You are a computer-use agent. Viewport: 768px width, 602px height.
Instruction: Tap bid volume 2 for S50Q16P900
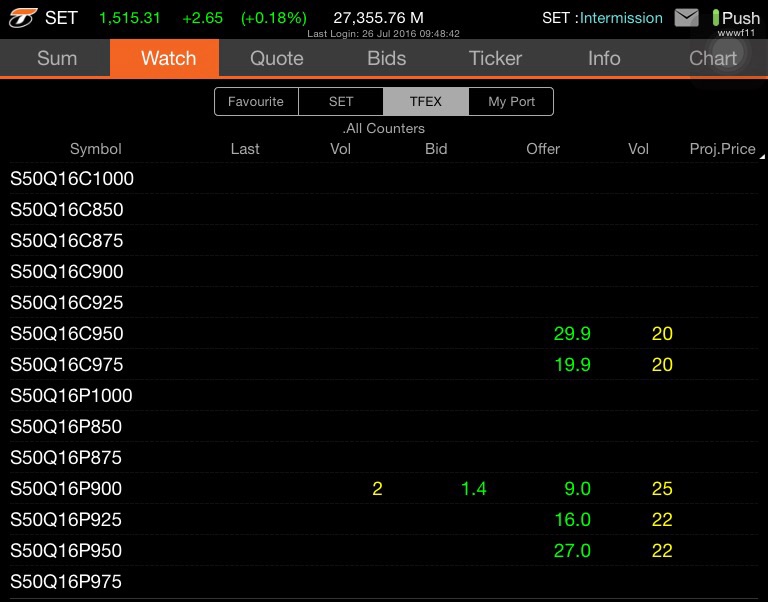(x=377, y=488)
